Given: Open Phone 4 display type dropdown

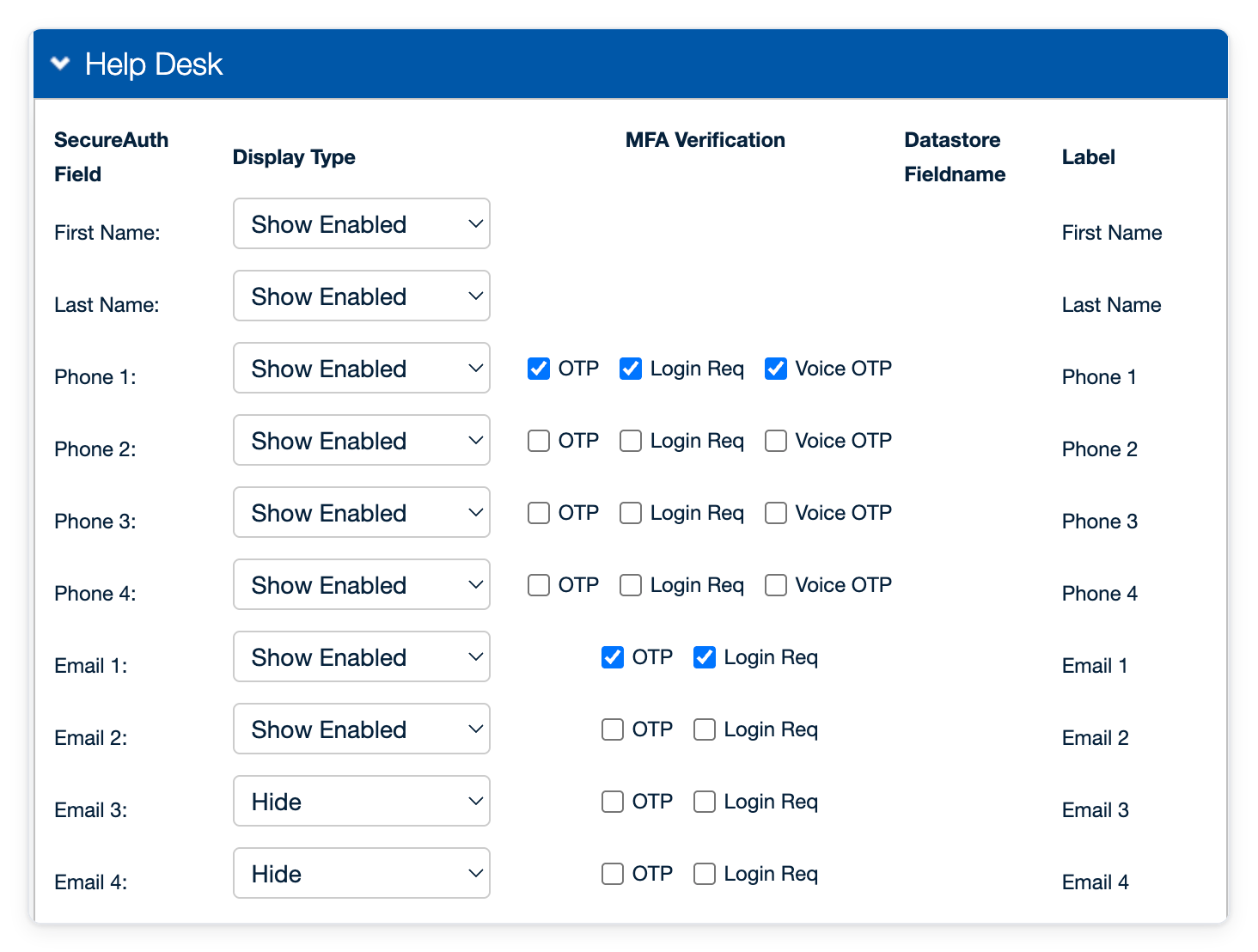Looking at the screenshot, I should click(x=362, y=584).
